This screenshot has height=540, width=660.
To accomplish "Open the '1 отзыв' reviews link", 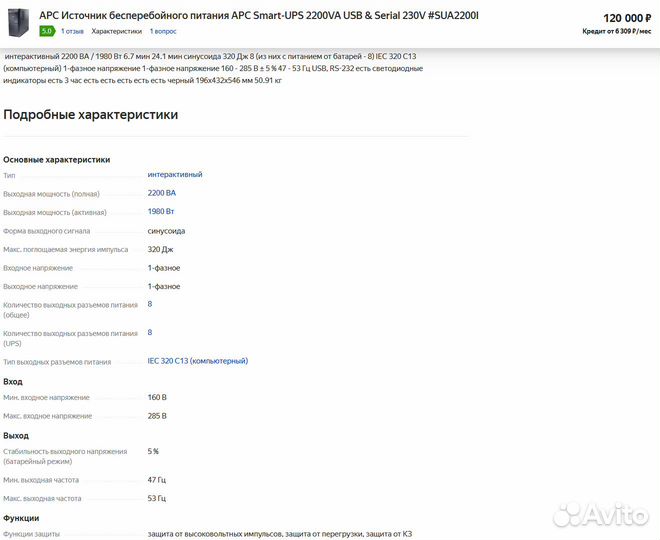I will click(72, 31).
